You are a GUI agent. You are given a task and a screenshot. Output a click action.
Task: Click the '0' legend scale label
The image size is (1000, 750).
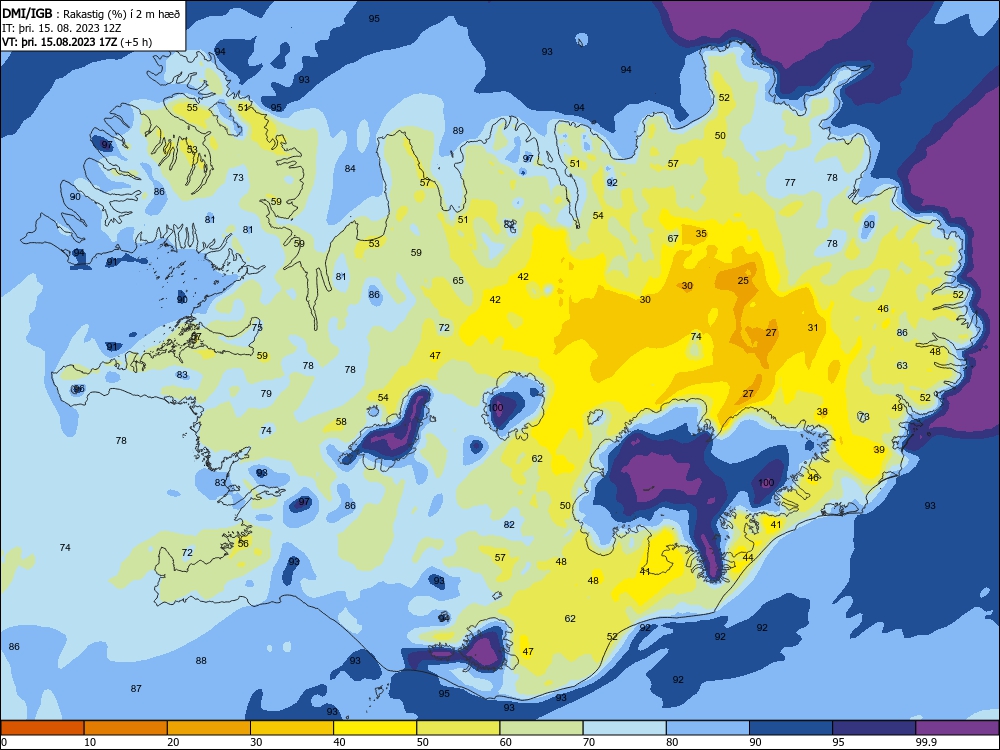coord(4,742)
